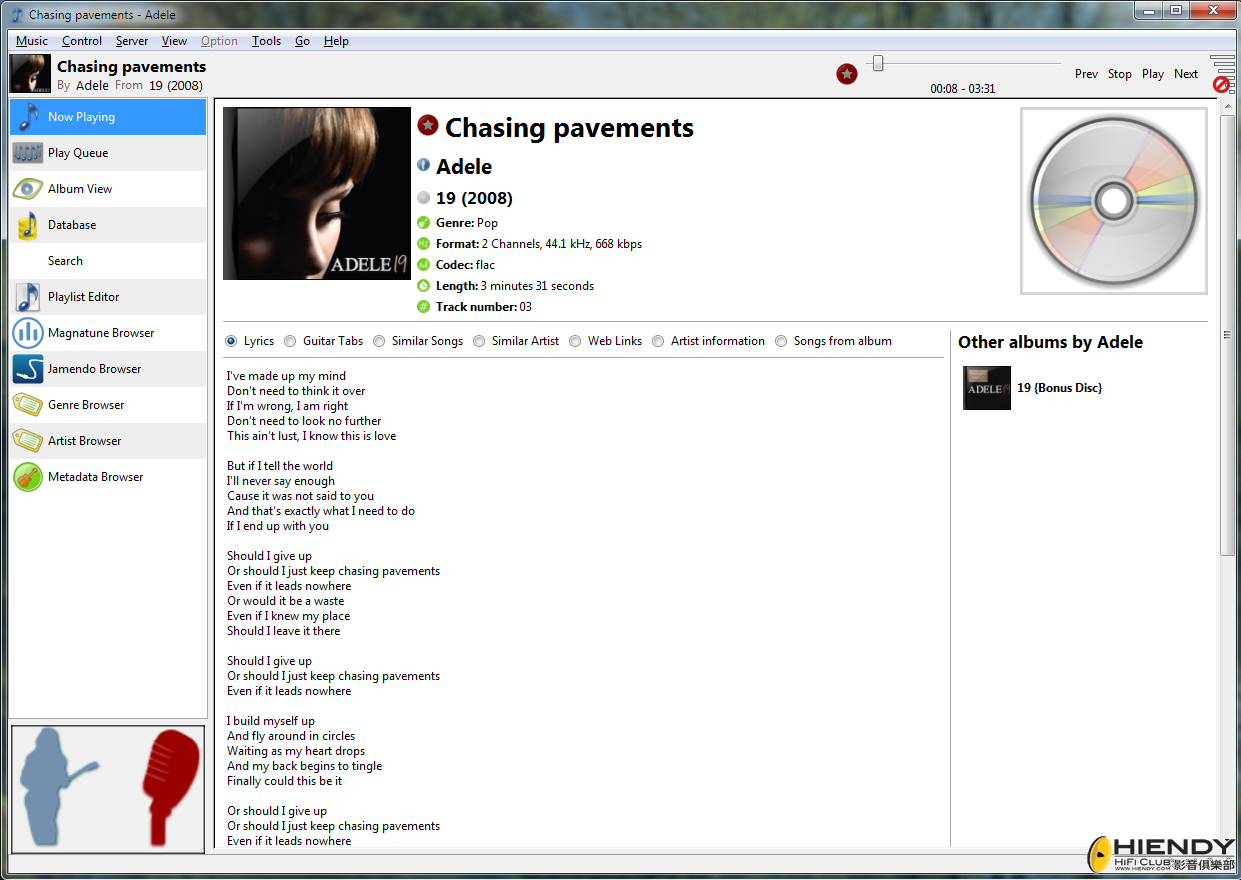
Task: Choose the Web Links radio button
Action: (x=575, y=341)
